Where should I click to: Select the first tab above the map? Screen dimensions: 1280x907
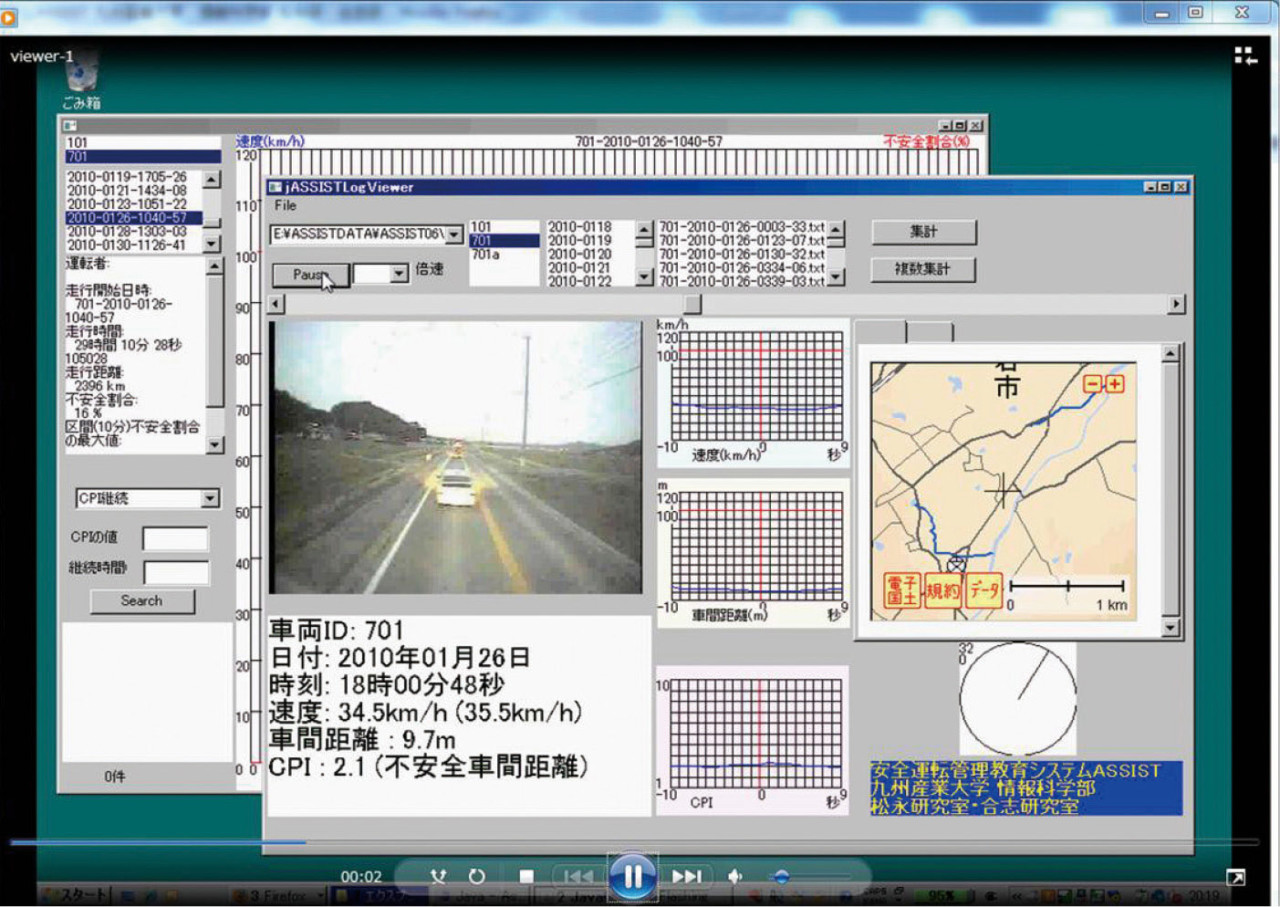pyautogui.click(x=881, y=332)
